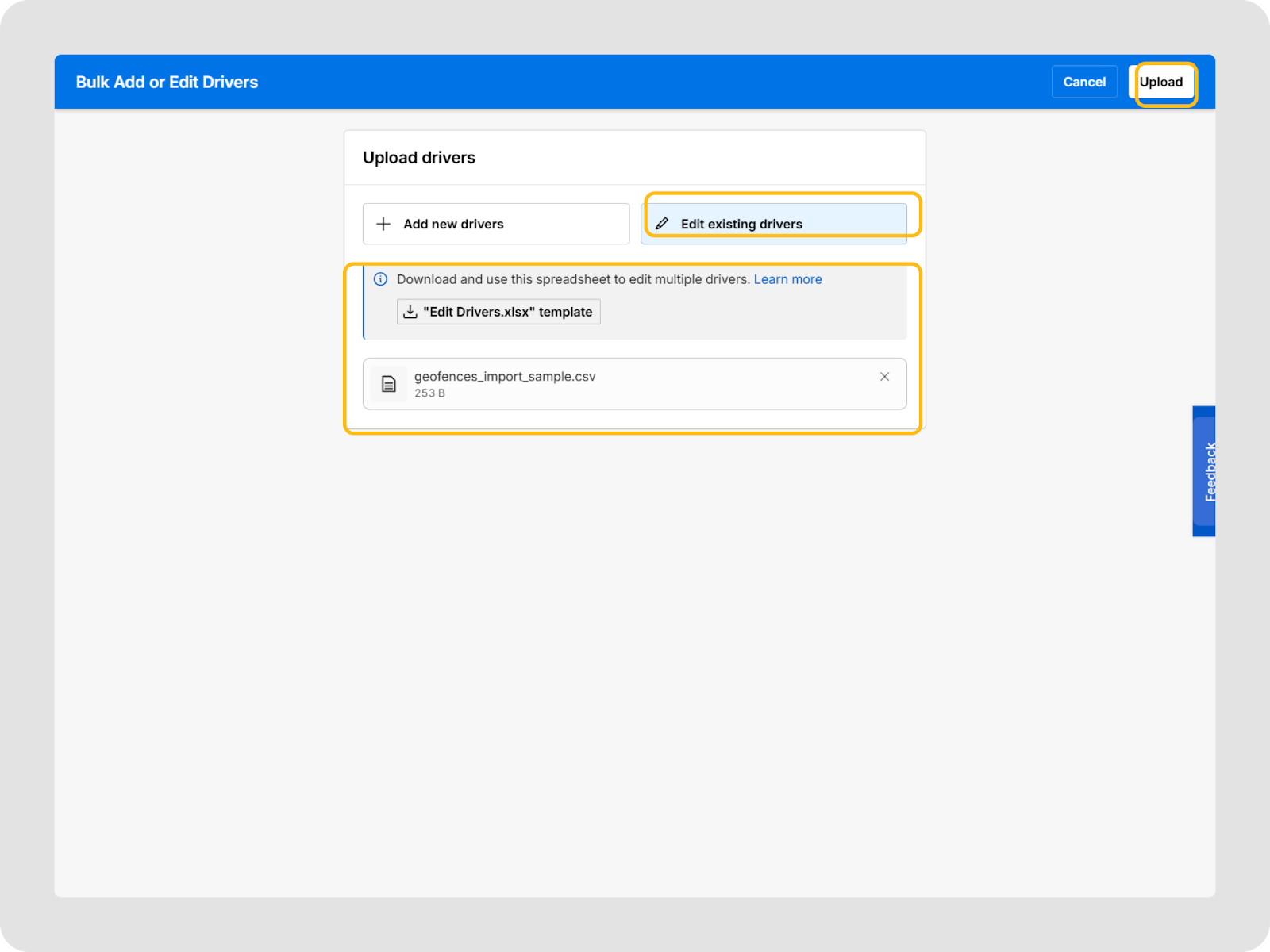
Task: Open the Learn more link
Action: coord(787,279)
